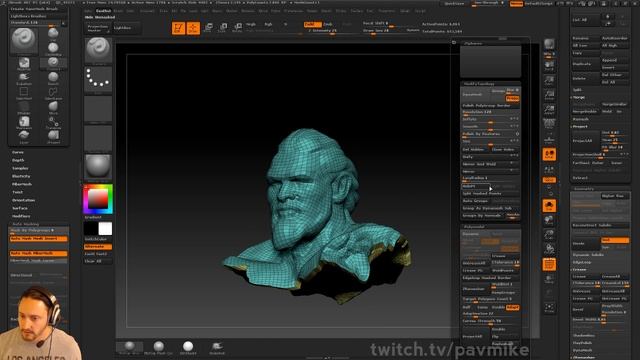Expand the Orientation brush subpalette
Screen dimensions: 640x360
[23, 200]
